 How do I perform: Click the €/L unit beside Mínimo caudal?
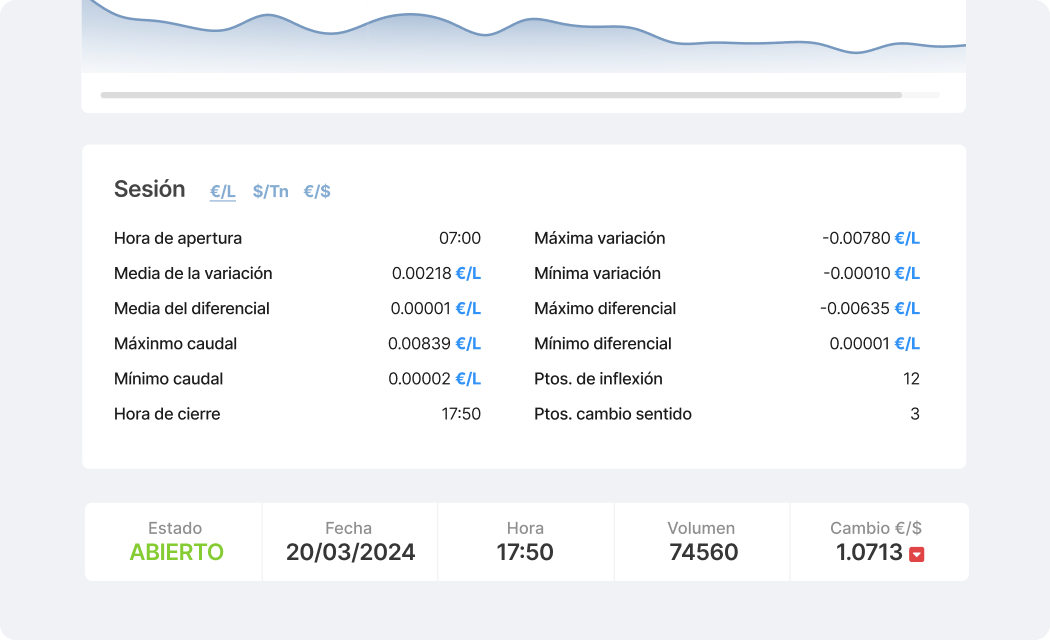point(468,379)
